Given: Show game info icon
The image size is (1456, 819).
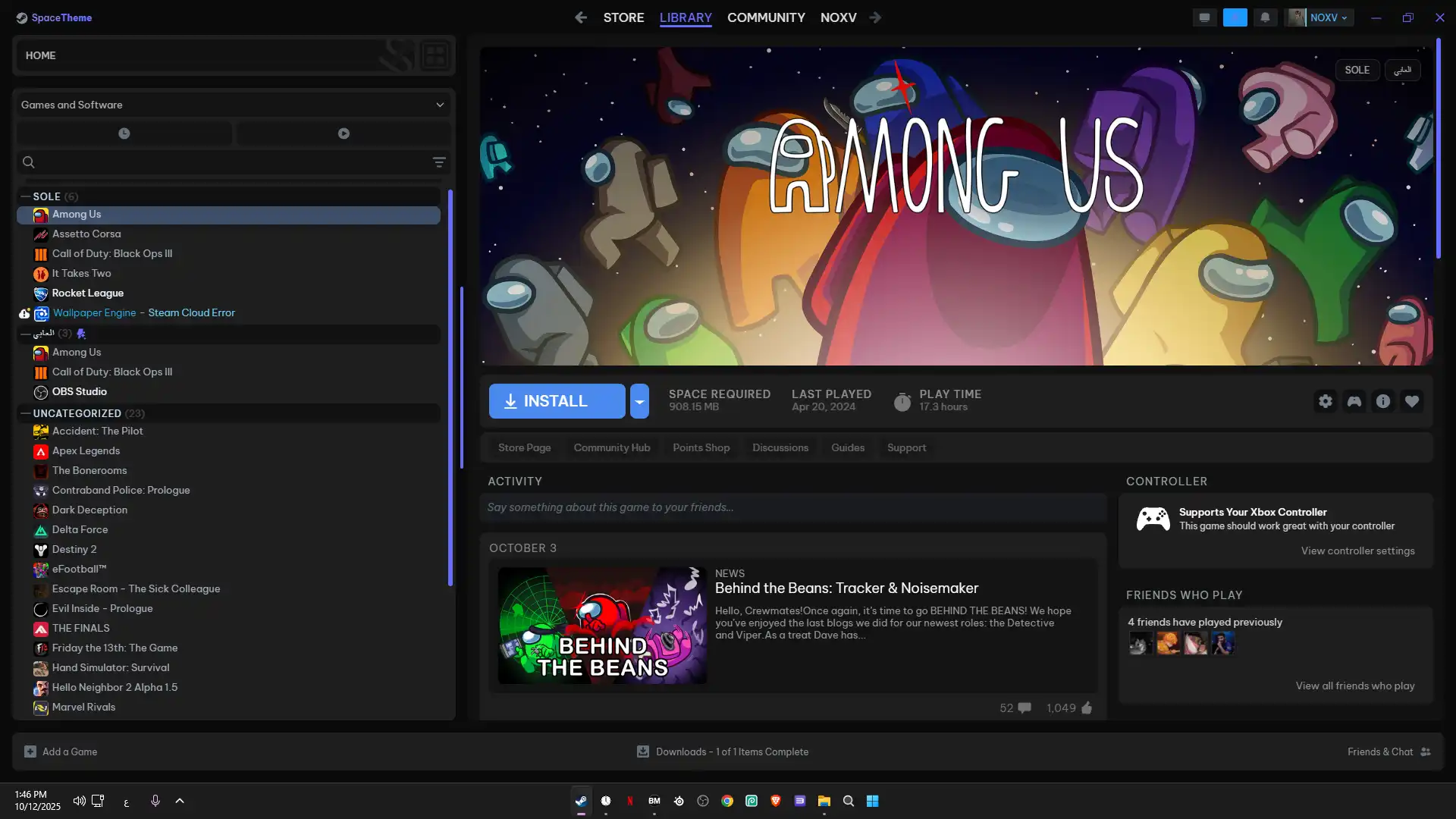Looking at the screenshot, I should point(1383,401).
